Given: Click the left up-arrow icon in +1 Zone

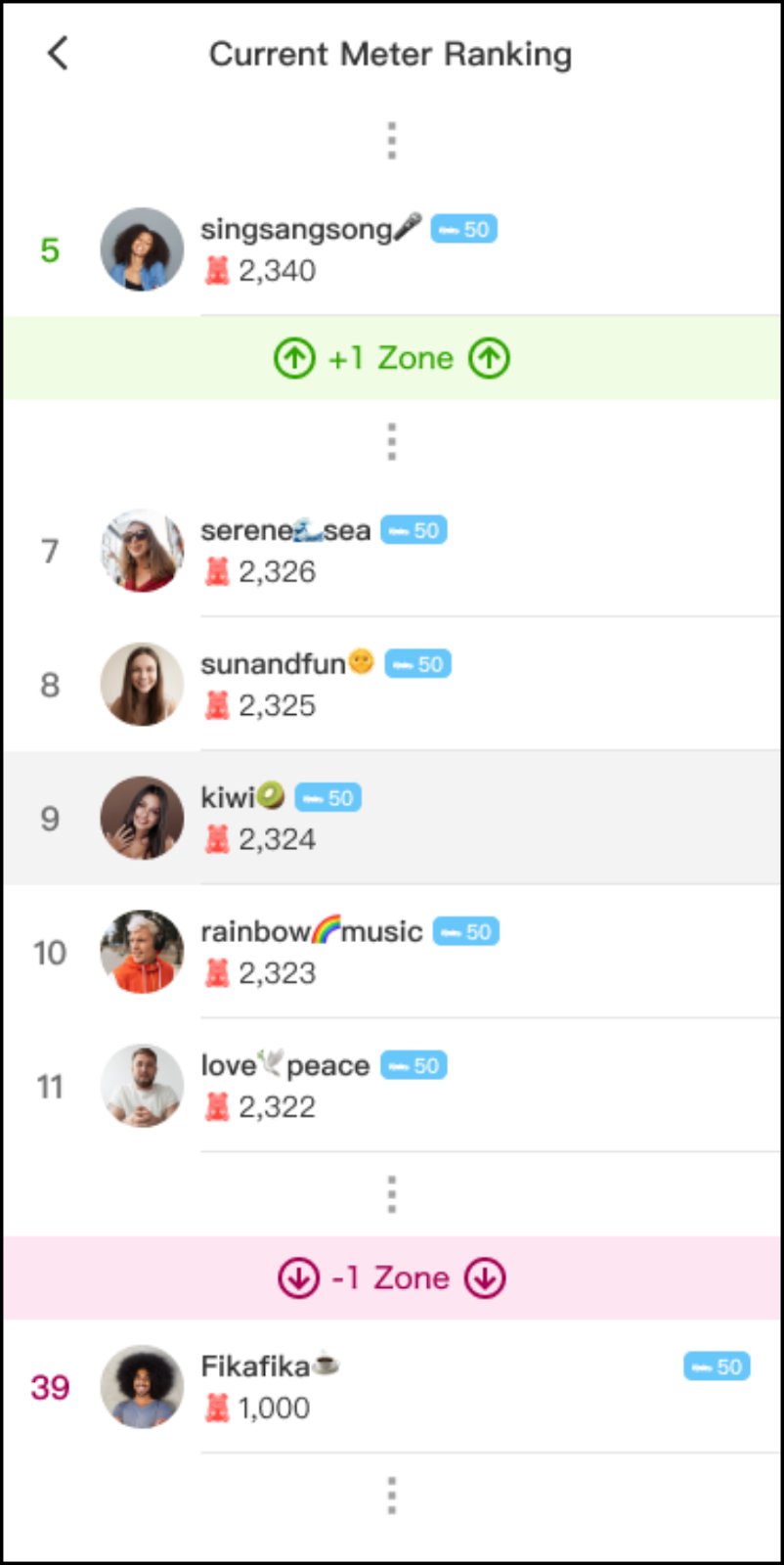Looking at the screenshot, I should [x=294, y=358].
